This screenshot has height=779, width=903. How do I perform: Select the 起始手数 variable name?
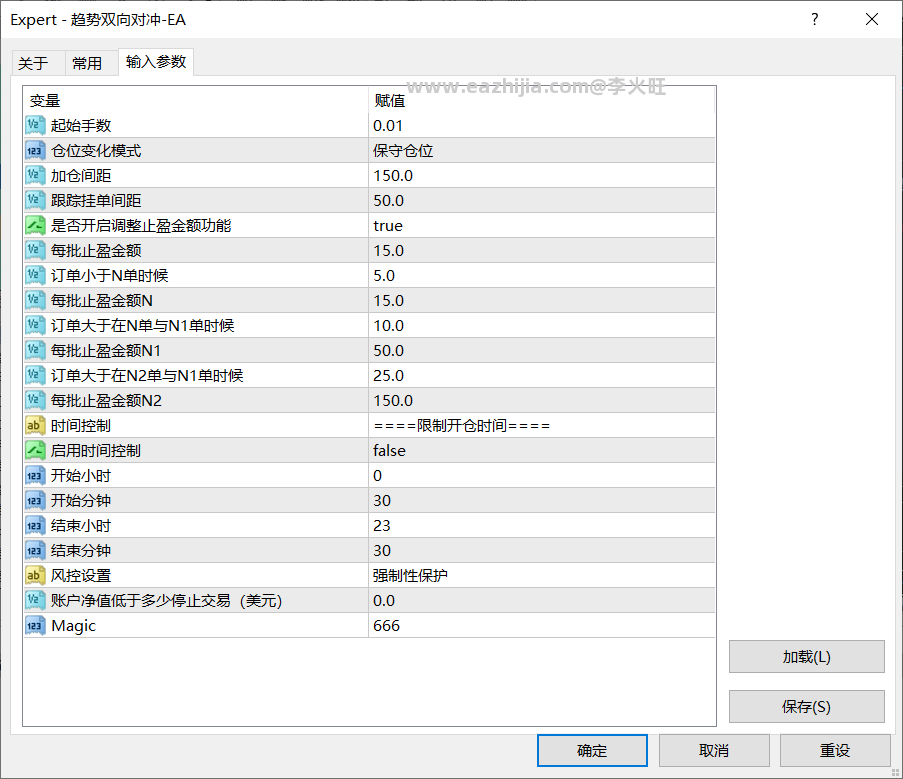81,126
